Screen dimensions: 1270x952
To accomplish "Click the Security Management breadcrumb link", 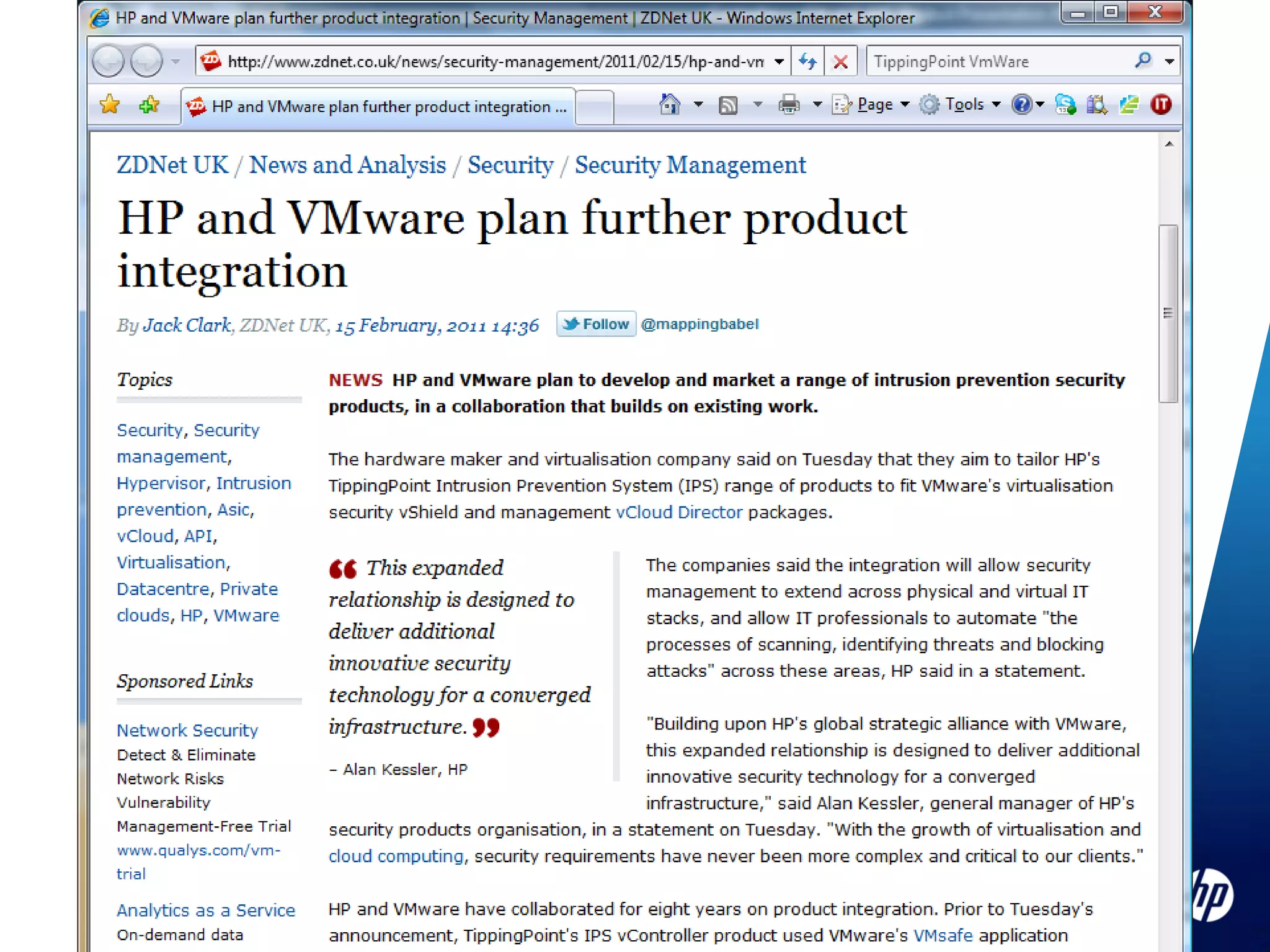I will click(690, 165).
